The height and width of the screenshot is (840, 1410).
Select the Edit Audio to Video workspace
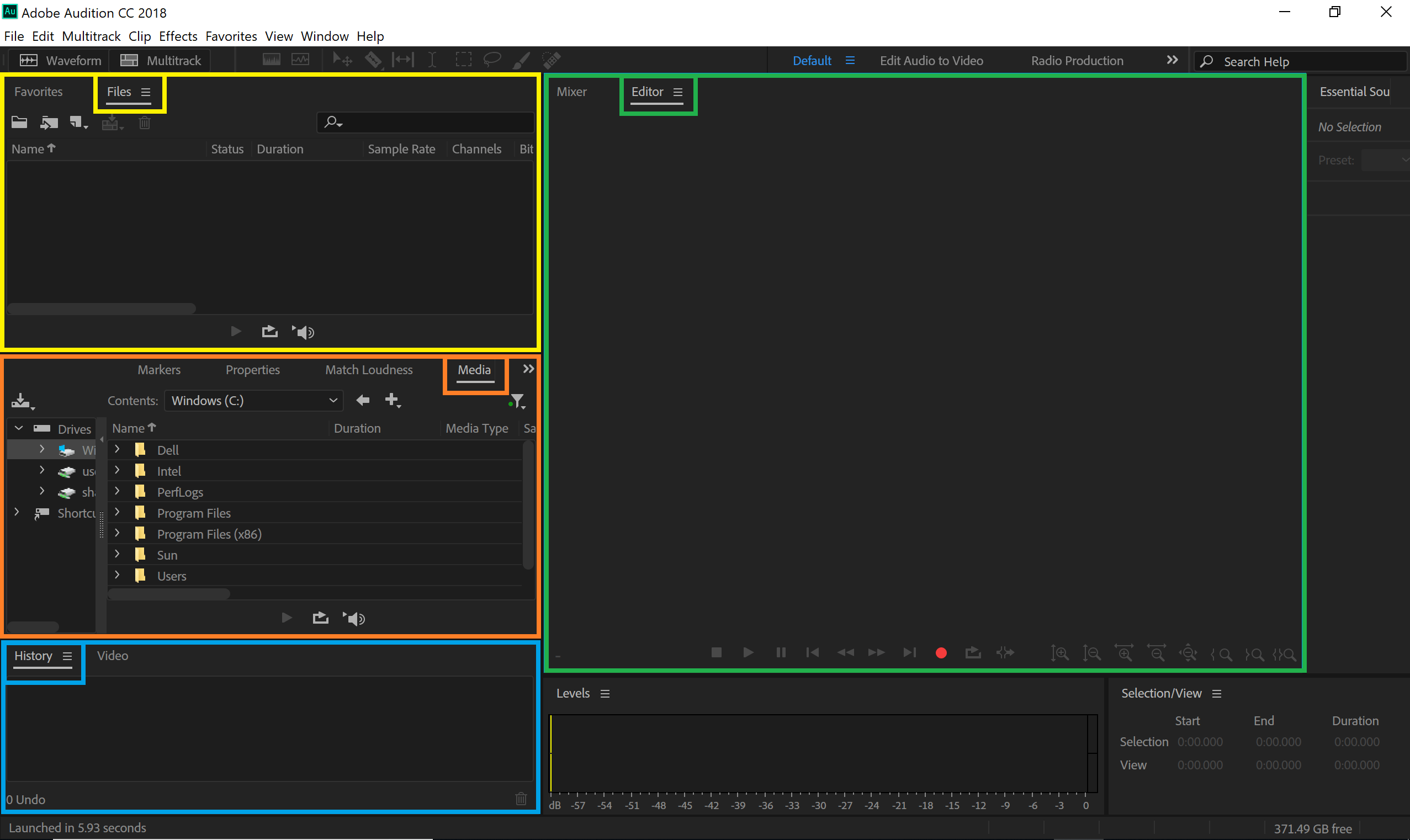931,61
